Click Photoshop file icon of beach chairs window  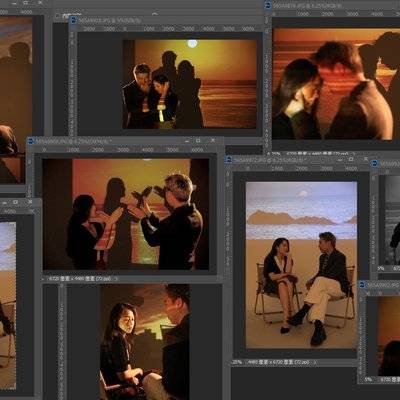229,160
